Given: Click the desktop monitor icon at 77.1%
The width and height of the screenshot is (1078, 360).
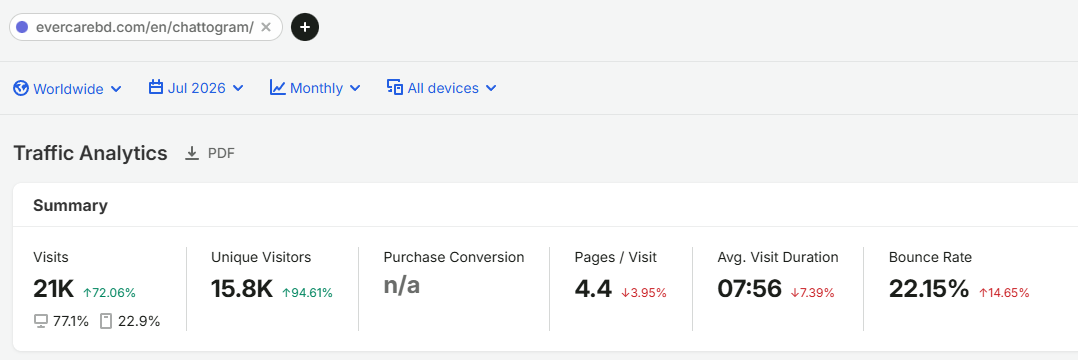Looking at the screenshot, I should pyautogui.click(x=41, y=321).
